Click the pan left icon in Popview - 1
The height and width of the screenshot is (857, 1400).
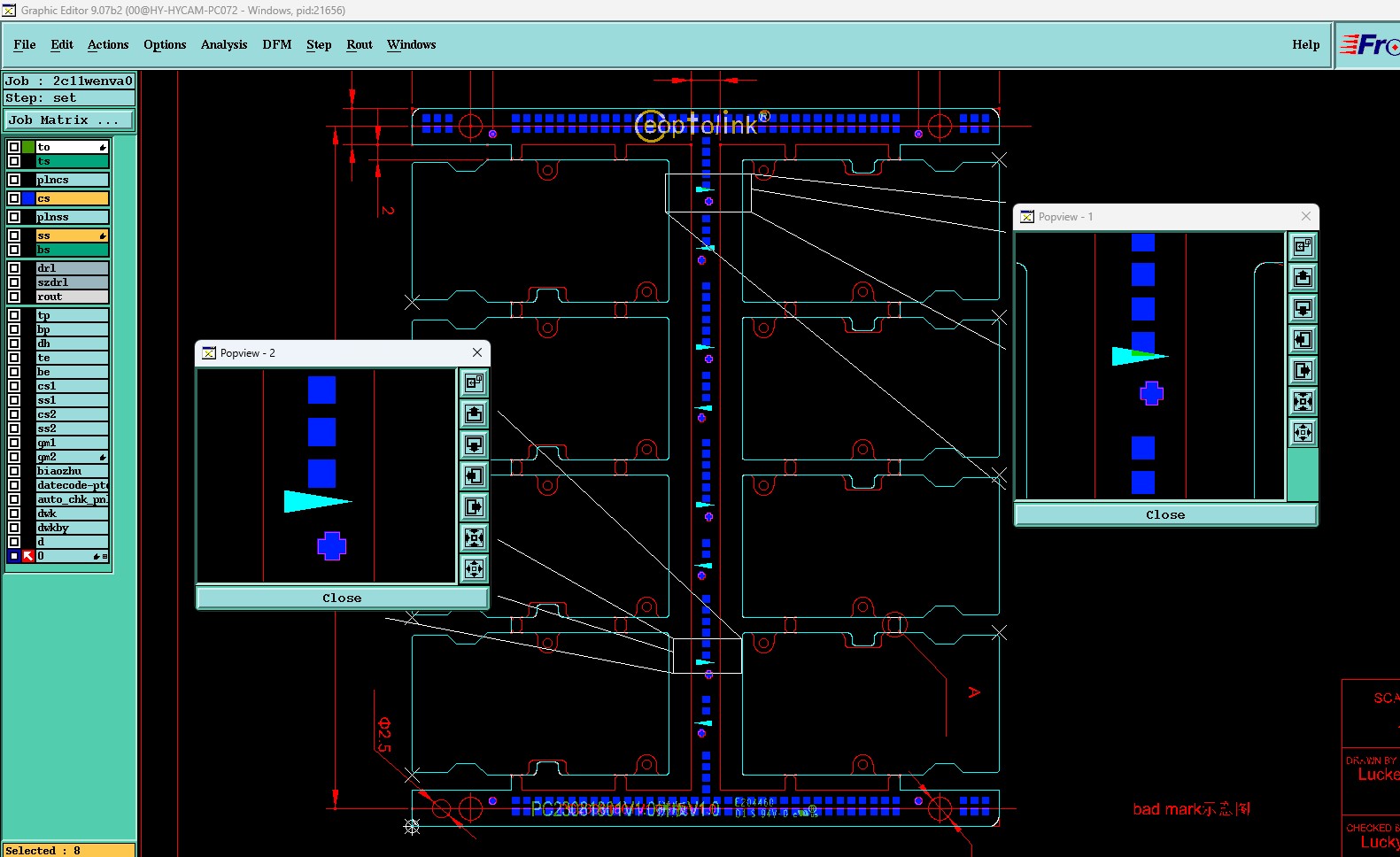pyautogui.click(x=1303, y=340)
